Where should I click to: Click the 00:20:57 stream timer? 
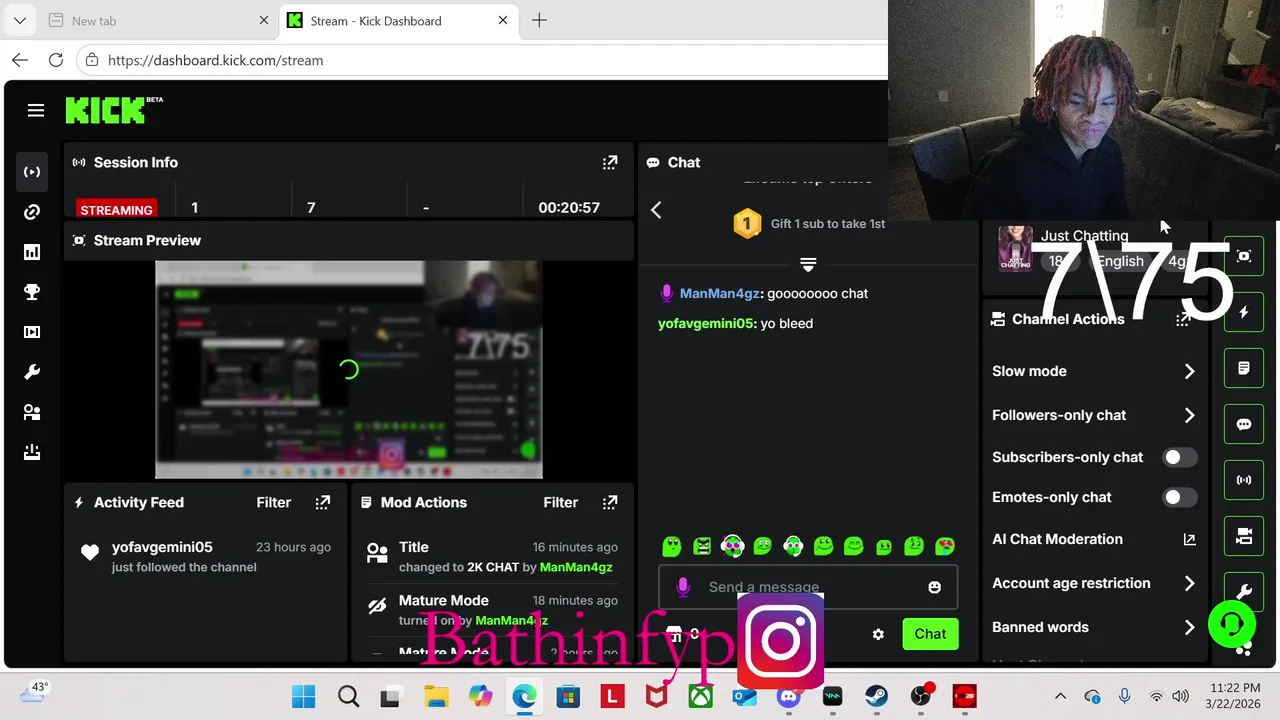[569, 207]
